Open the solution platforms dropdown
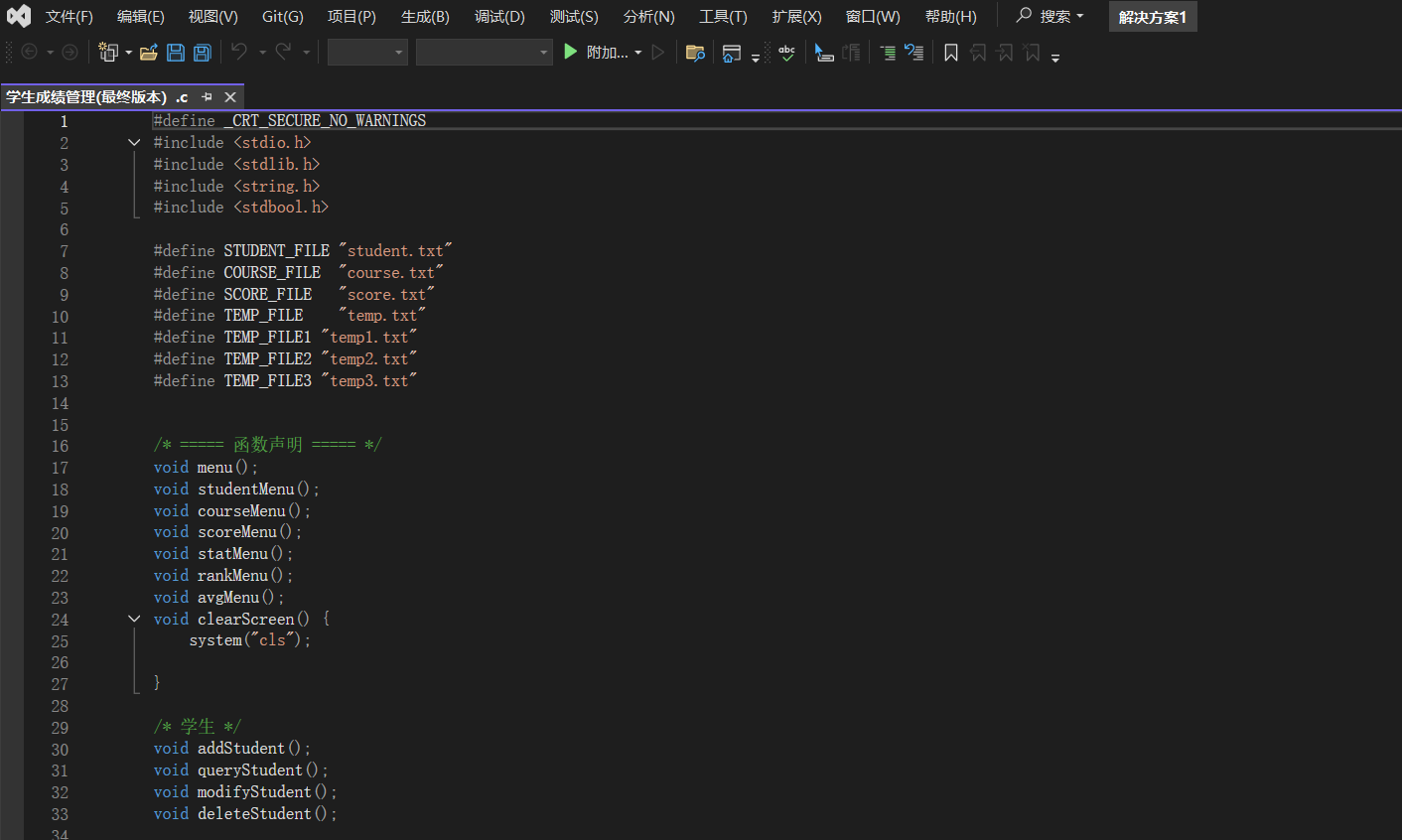 click(x=485, y=53)
